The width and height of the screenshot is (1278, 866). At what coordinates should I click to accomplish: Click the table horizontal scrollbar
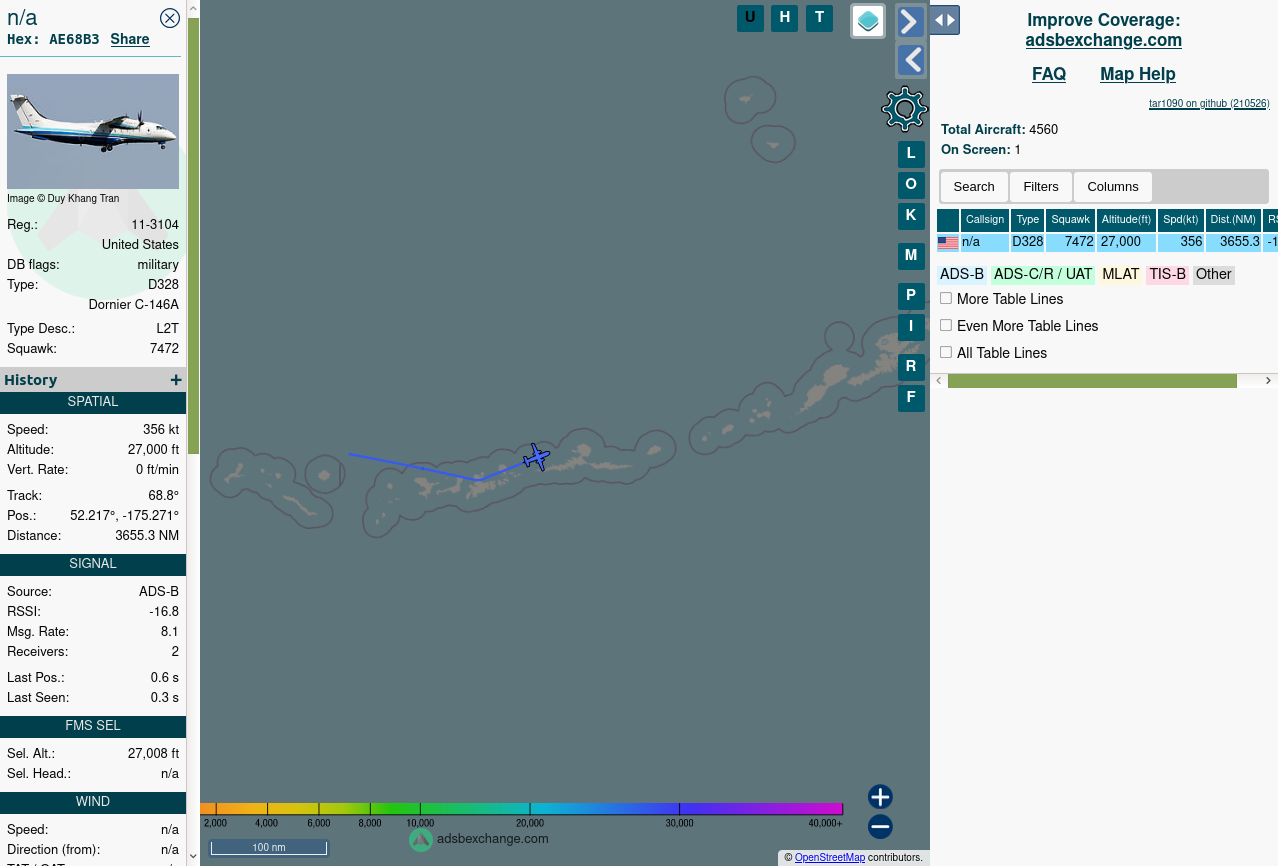[1092, 381]
